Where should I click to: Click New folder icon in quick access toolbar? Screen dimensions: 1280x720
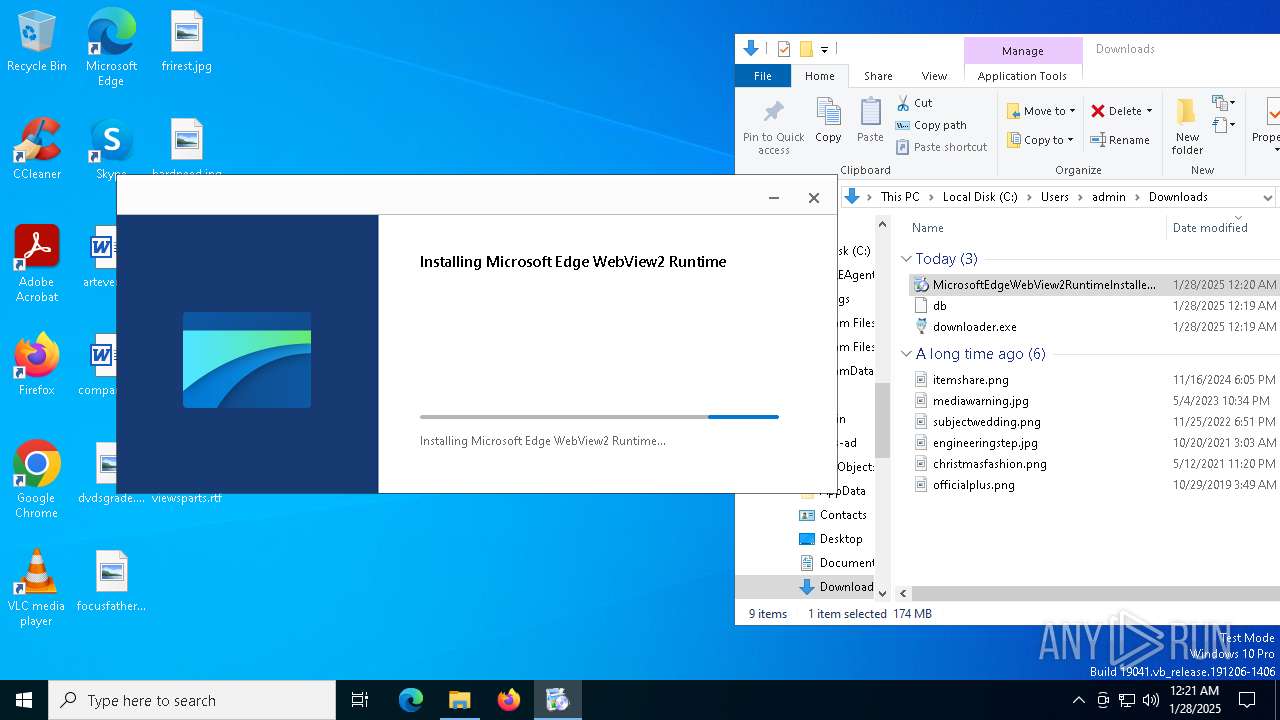click(x=806, y=49)
